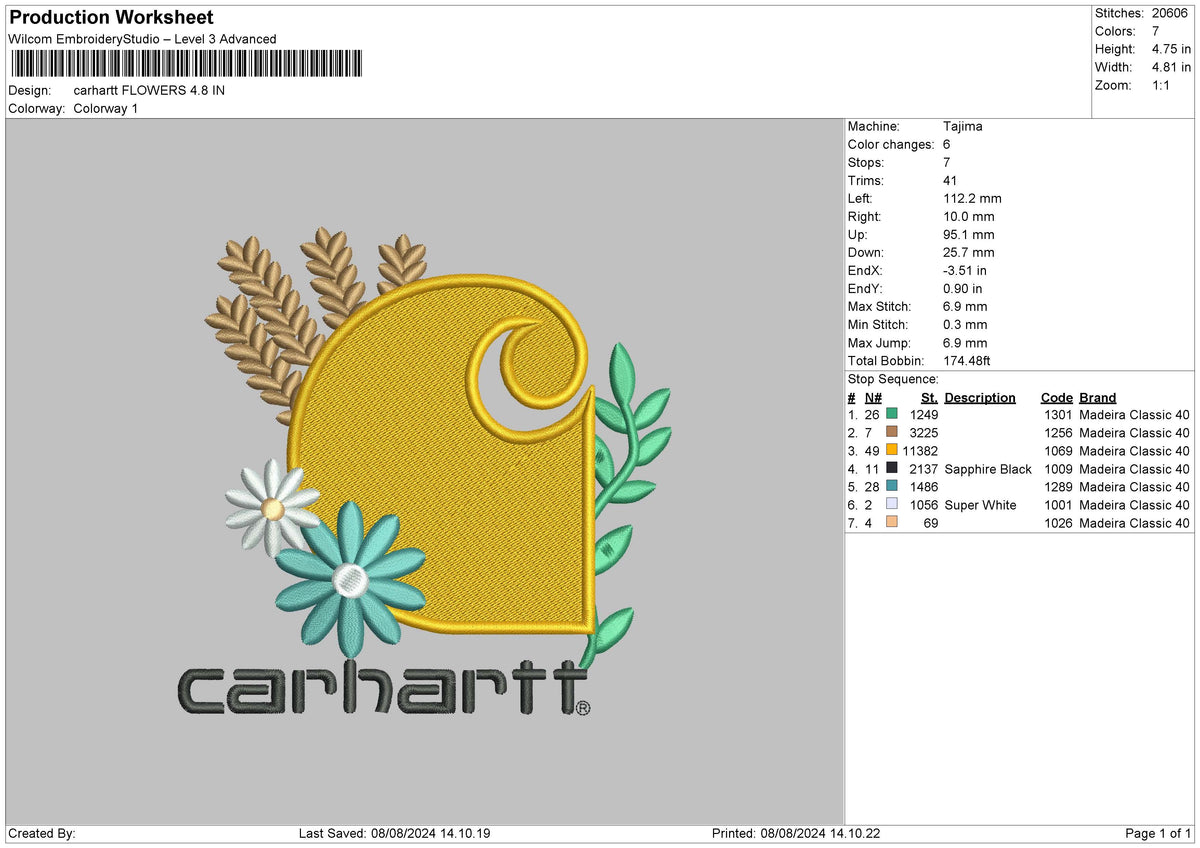Select the Total Bobbin value 174.48ft
Screen dimensions: 1200x848
(967, 360)
